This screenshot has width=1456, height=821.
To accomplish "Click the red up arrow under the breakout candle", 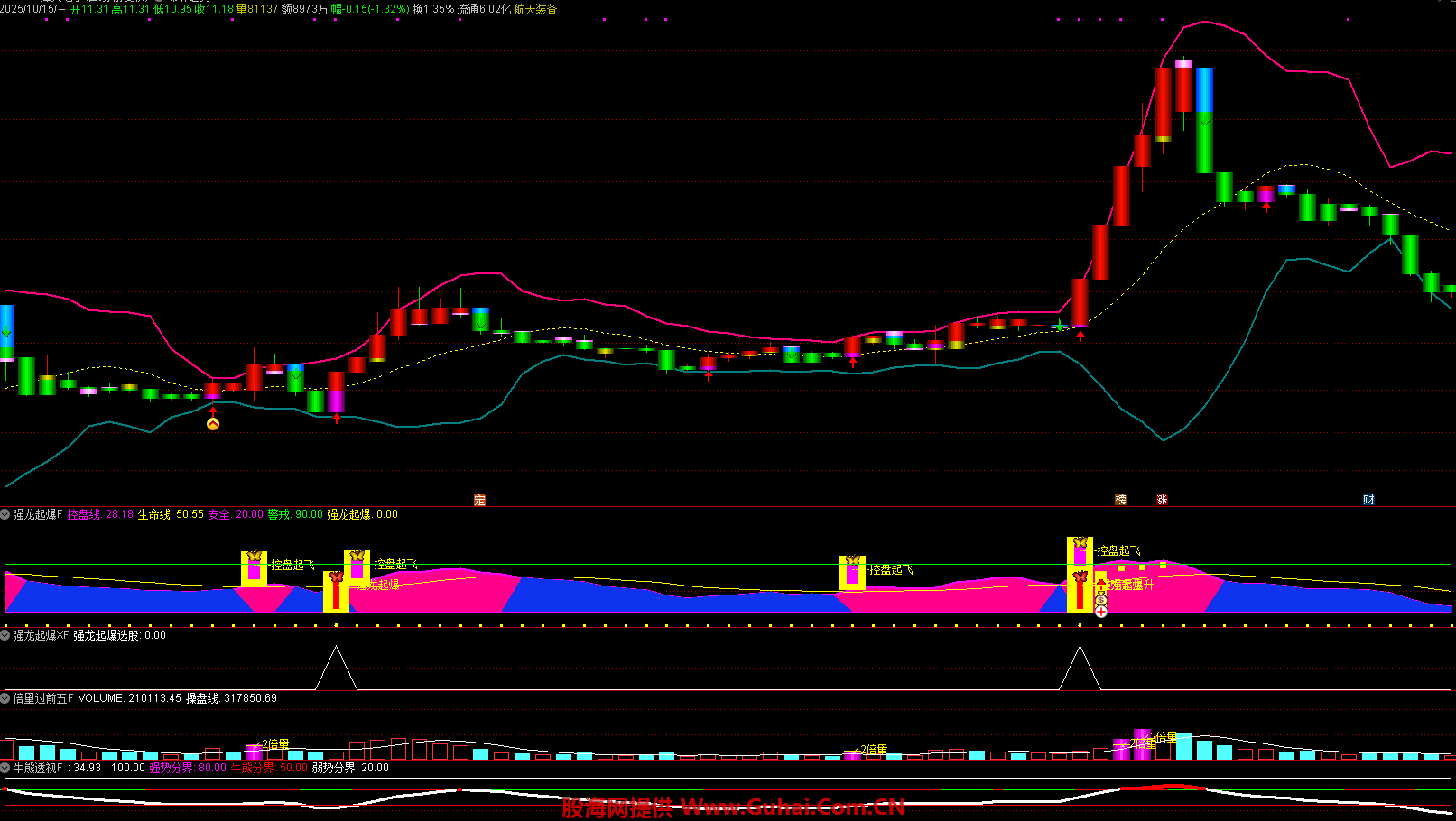I will pos(1080,337).
